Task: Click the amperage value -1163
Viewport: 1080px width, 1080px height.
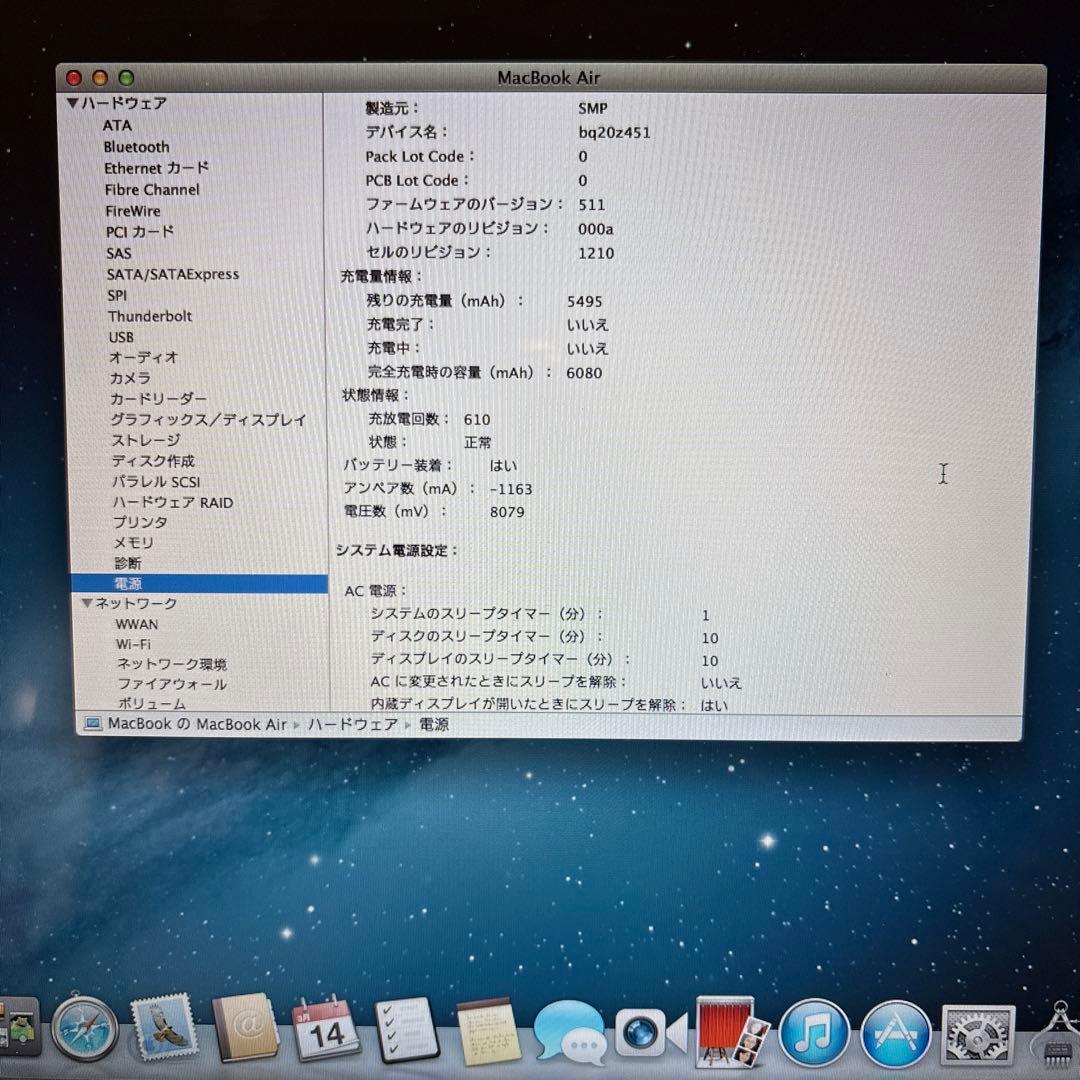Action: (511, 489)
